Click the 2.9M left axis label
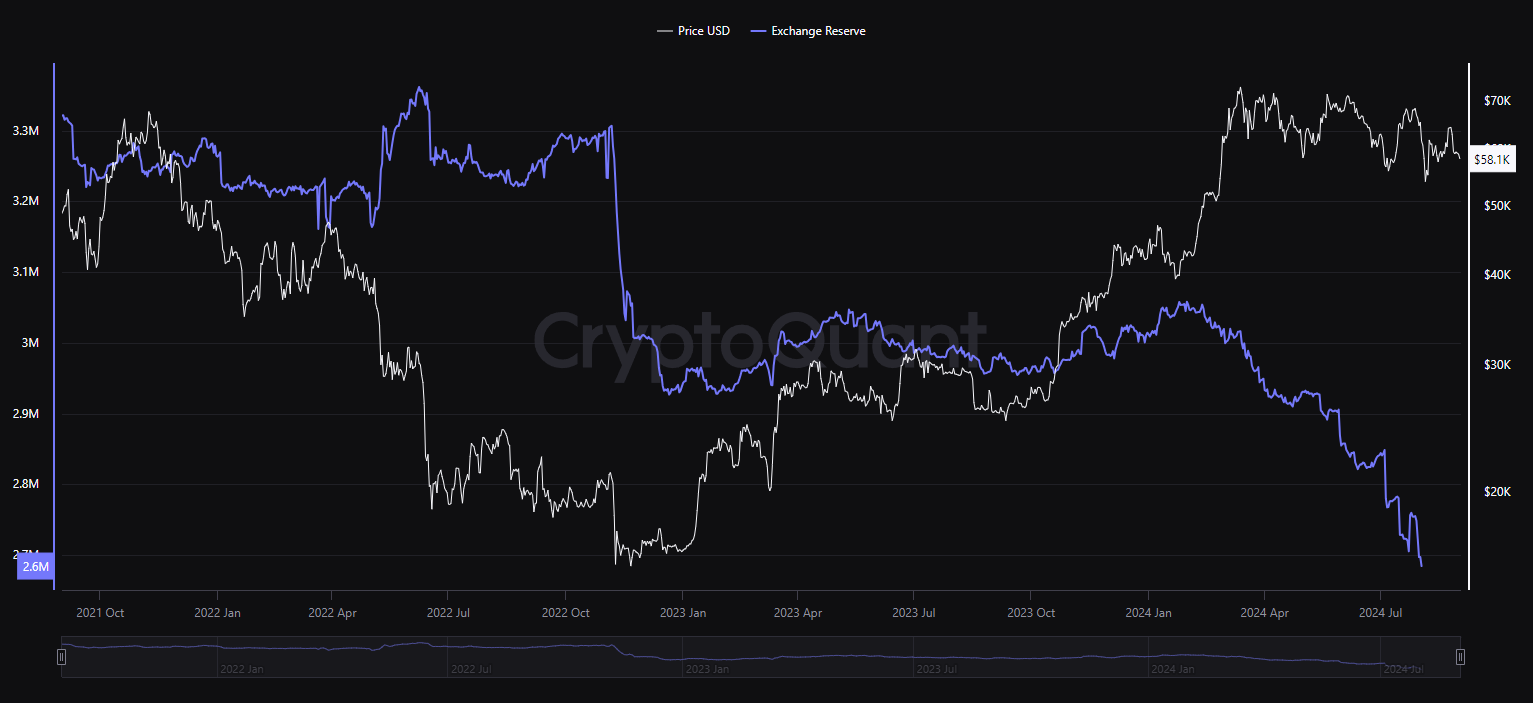This screenshot has width=1533, height=703. coord(26,413)
